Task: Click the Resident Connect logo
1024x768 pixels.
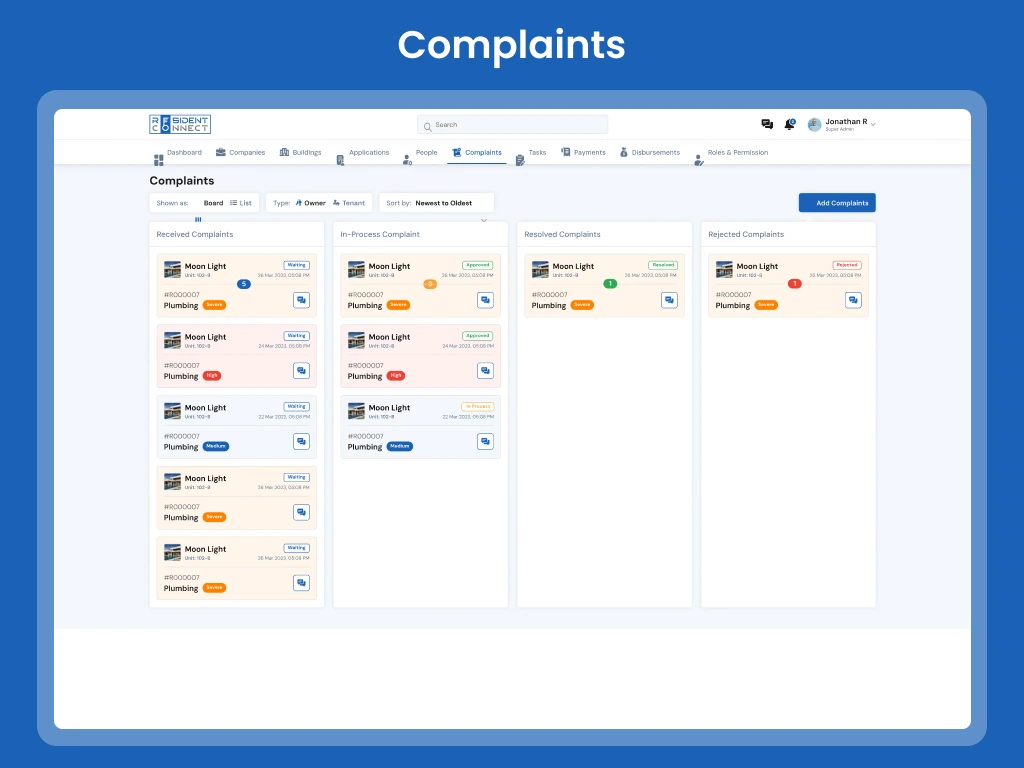Action: click(x=180, y=124)
